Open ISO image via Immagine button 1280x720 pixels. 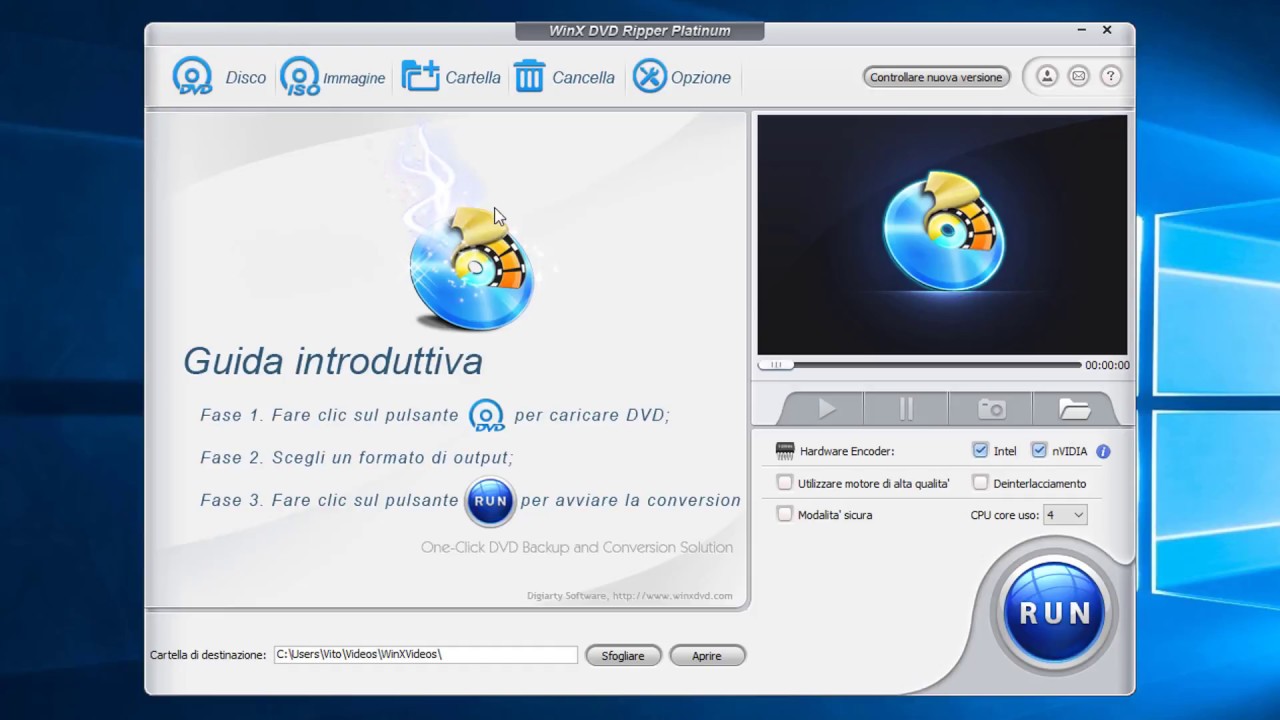click(333, 77)
